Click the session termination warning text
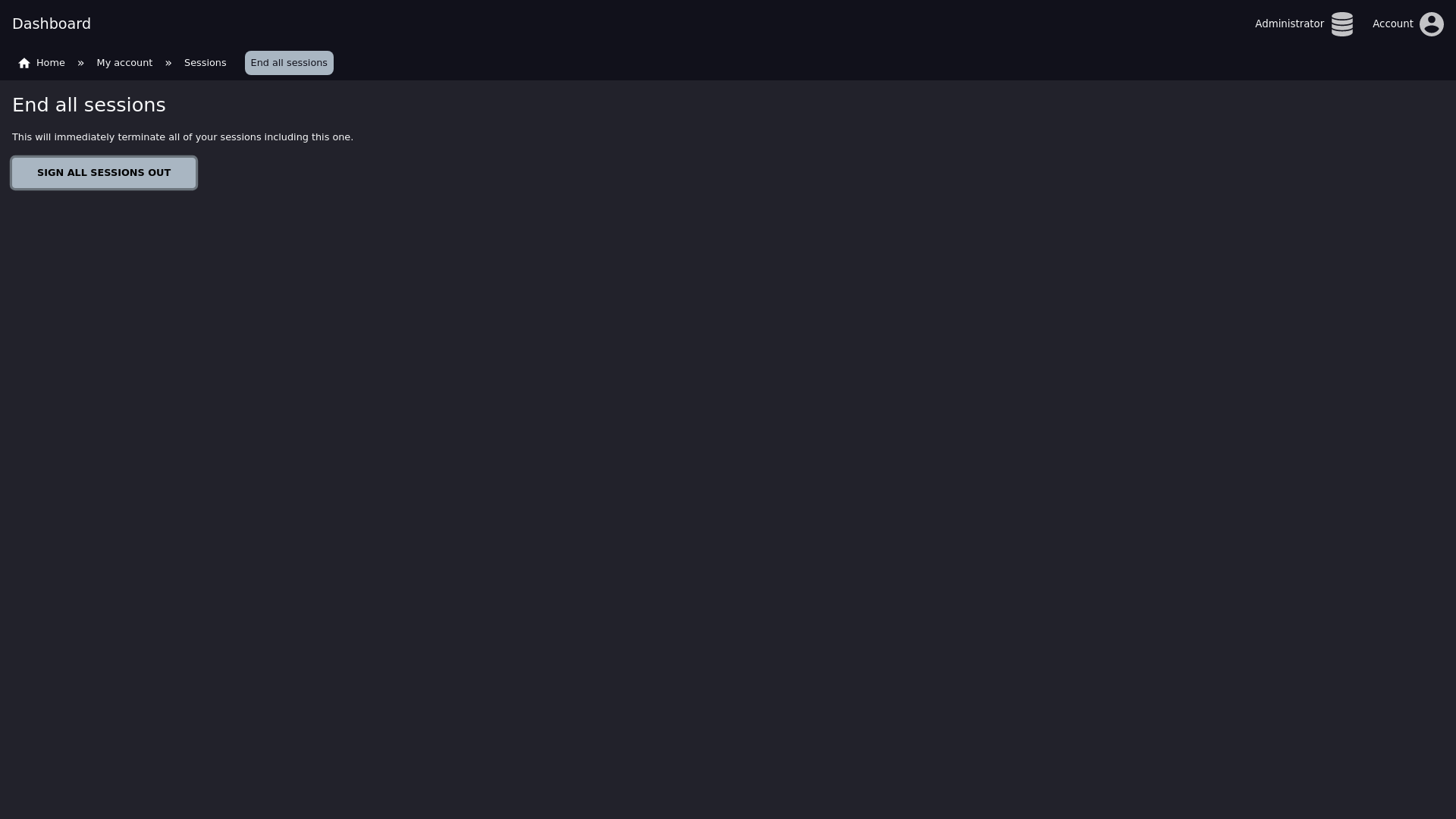 183,137
